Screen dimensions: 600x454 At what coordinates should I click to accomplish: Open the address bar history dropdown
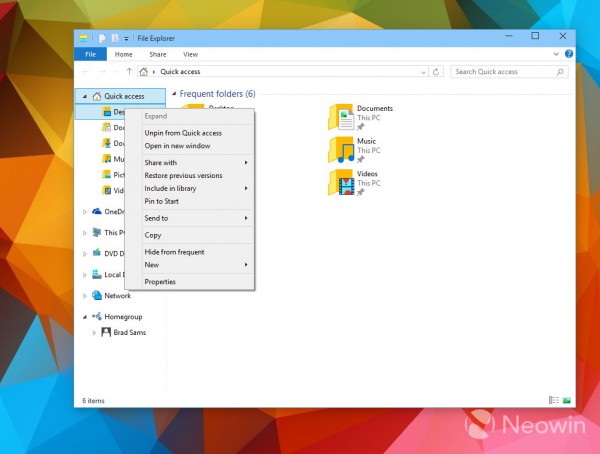click(424, 72)
